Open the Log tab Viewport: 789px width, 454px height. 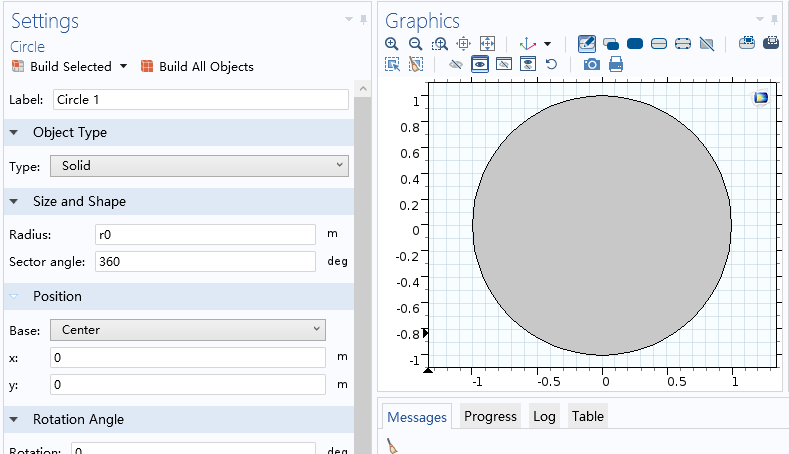click(544, 416)
